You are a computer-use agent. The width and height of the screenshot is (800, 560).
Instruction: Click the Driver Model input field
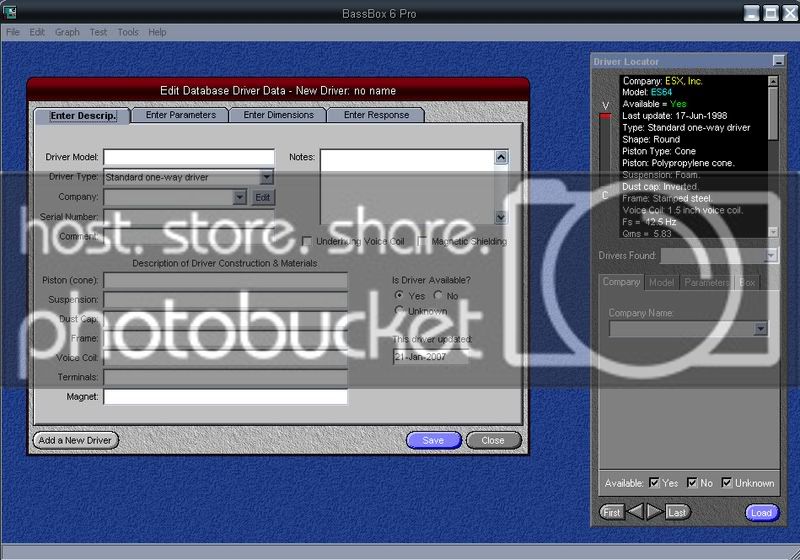click(x=189, y=157)
